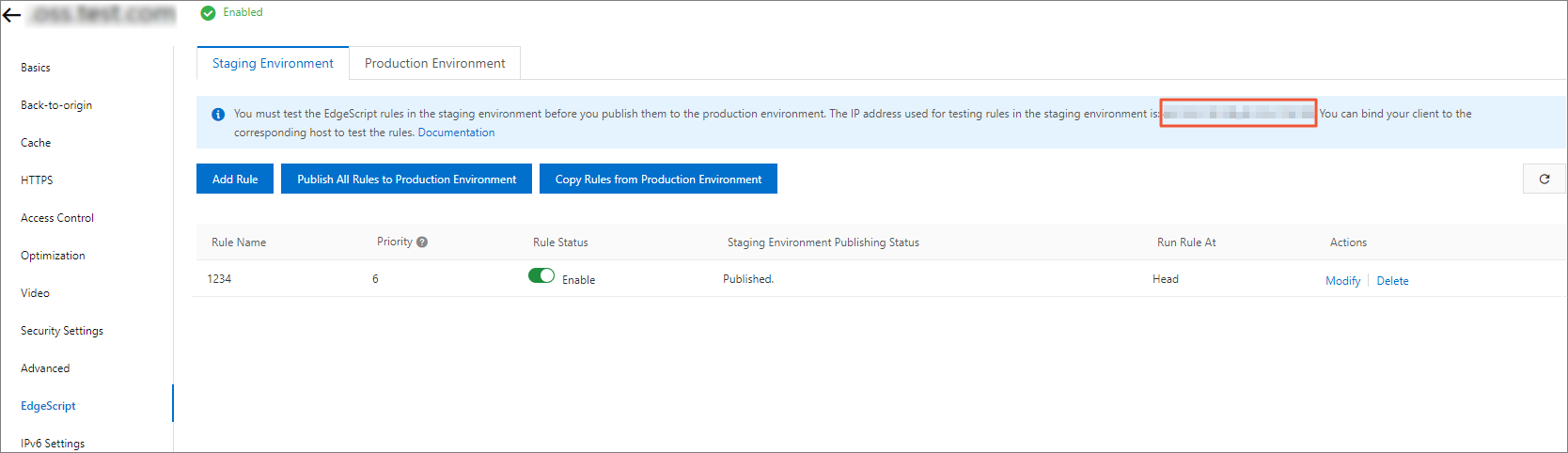The width and height of the screenshot is (1568, 453).
Task: Toggle the Enable switch for rule 1234
Action: (541, 275)
